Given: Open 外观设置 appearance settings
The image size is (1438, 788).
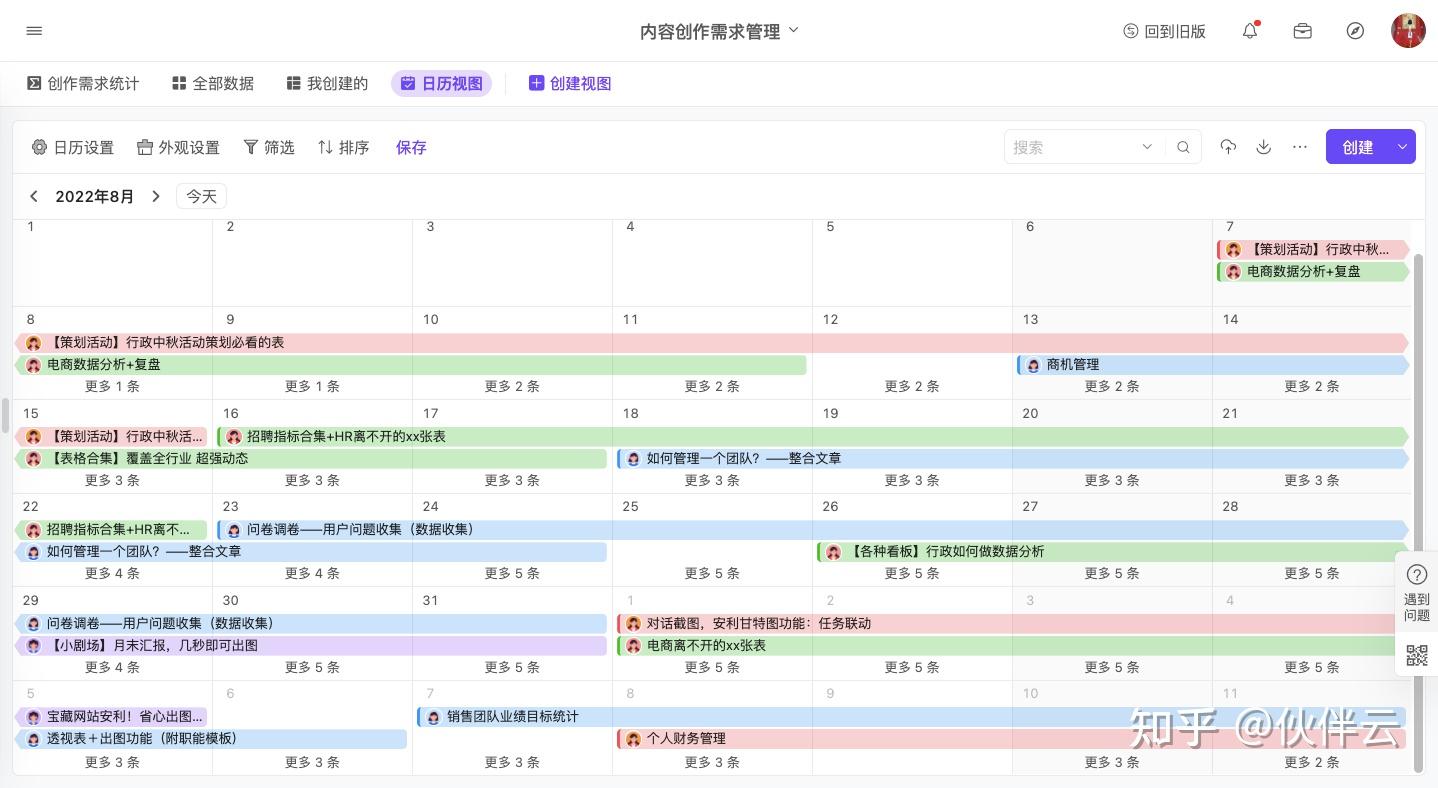Looking at the screenshot, I should coord(178,147).
